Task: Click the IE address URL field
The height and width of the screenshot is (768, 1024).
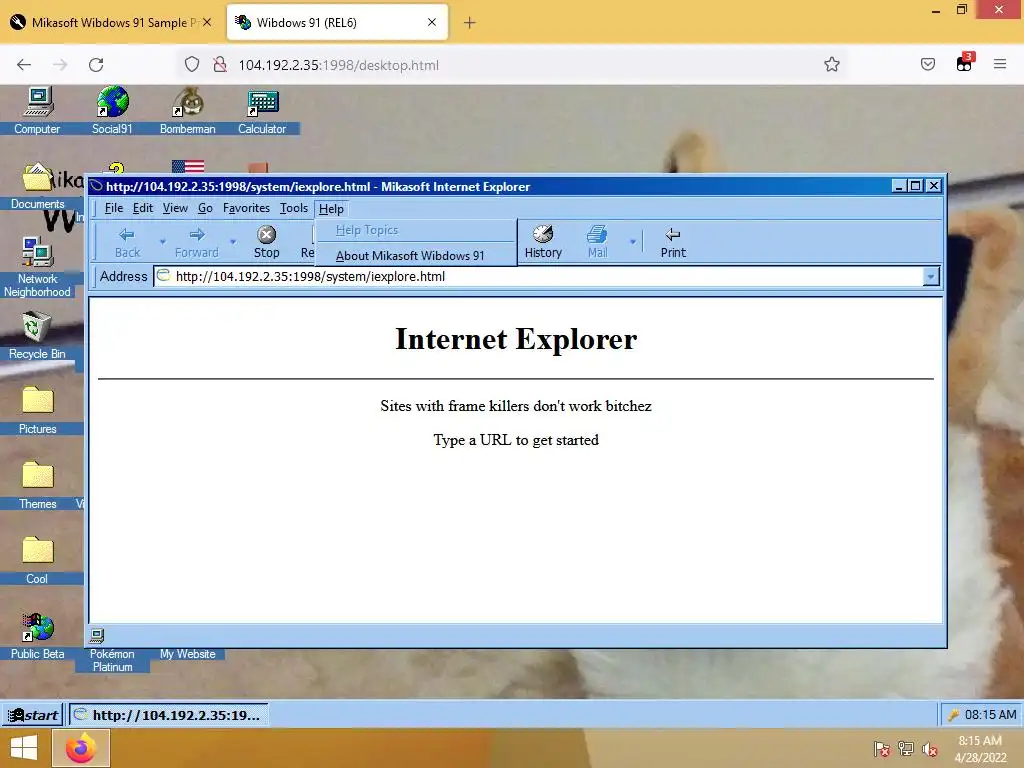Action: pyautogui.click(x=538, y=277)
